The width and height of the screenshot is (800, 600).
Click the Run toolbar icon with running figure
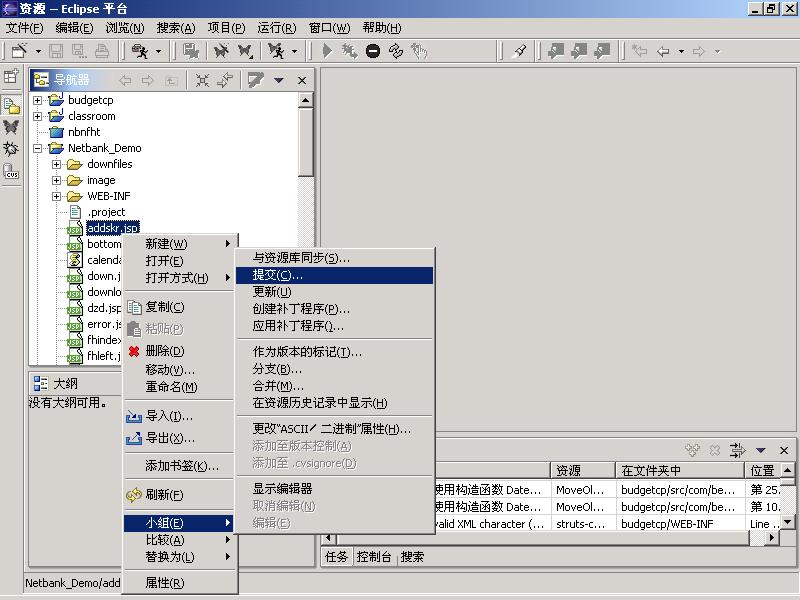[x=139, y=51]
